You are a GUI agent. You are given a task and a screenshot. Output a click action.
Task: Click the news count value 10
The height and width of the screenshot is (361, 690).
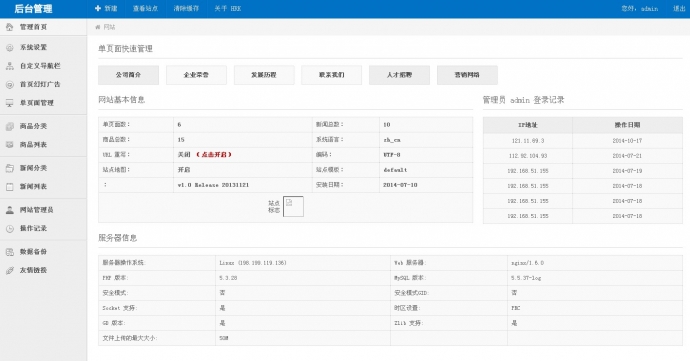coord(387,125)
